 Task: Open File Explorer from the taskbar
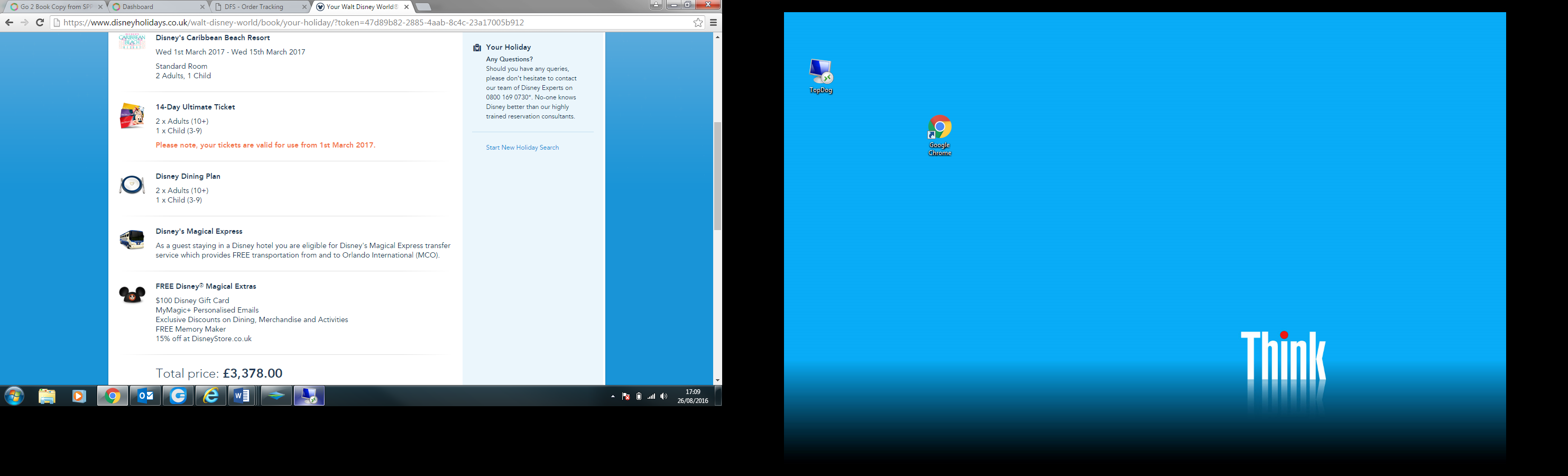[47, 396]
